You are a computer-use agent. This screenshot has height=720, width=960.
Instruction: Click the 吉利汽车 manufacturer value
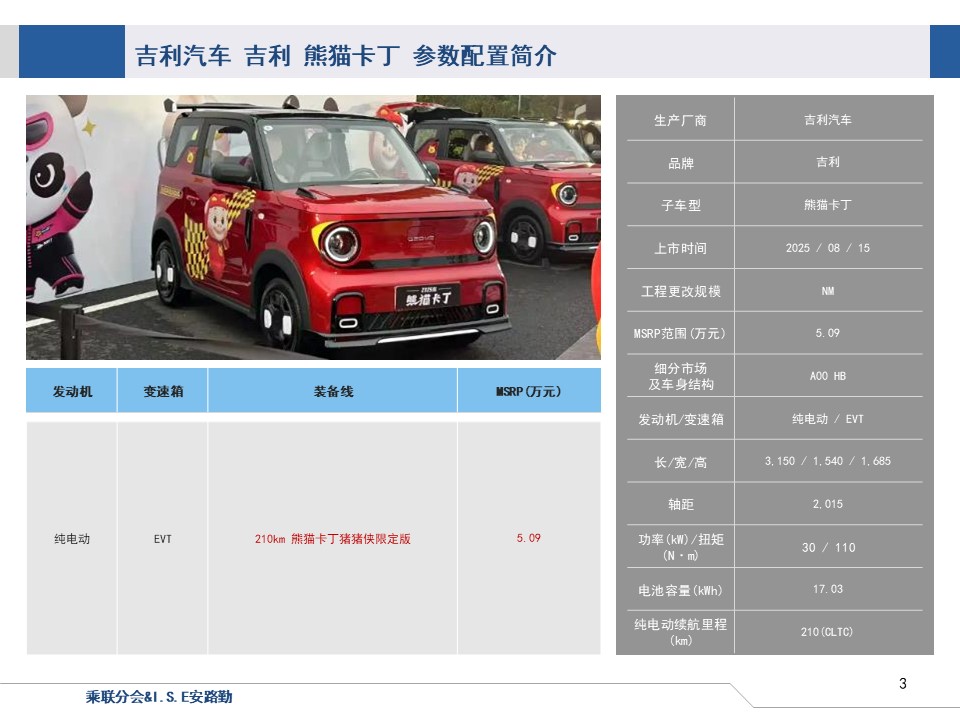click(x=828, y=120)
